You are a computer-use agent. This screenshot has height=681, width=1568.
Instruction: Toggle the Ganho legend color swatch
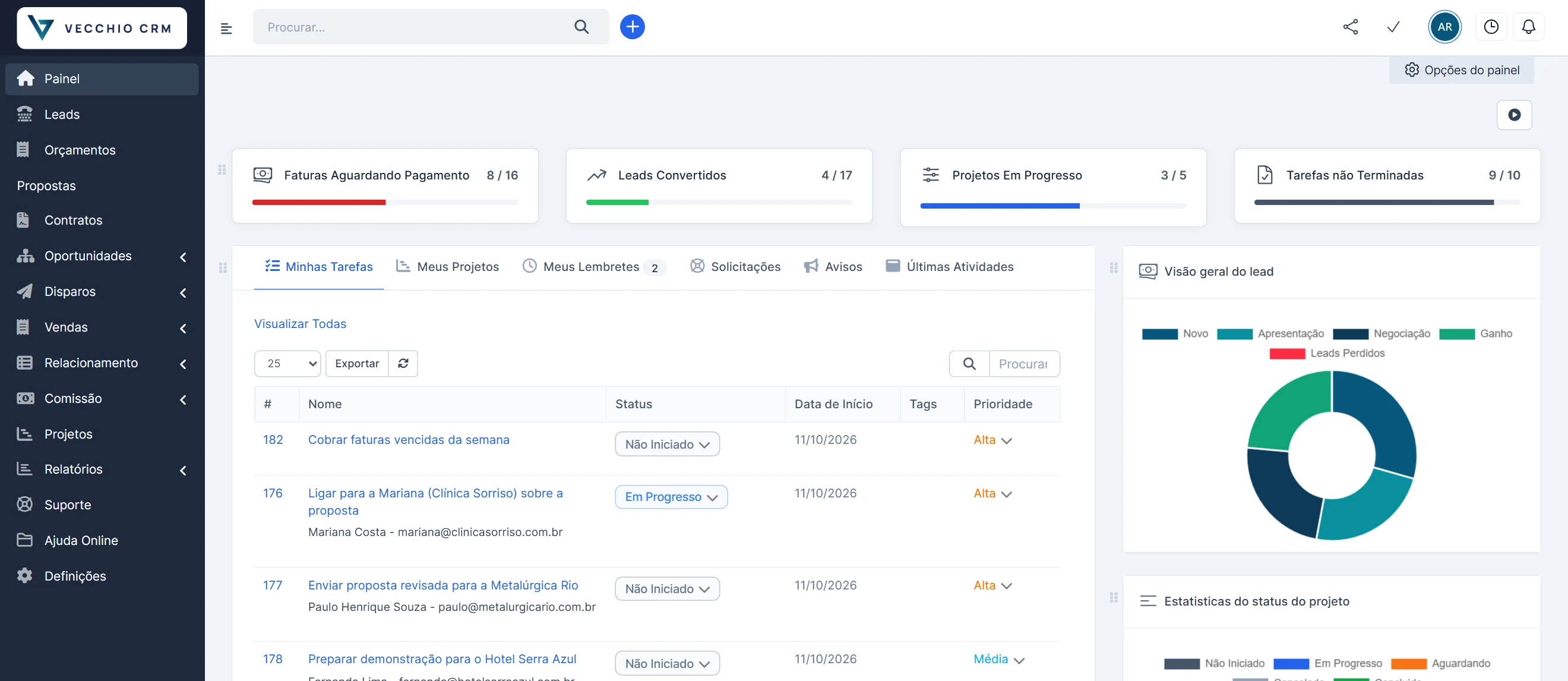point(1456,334)
